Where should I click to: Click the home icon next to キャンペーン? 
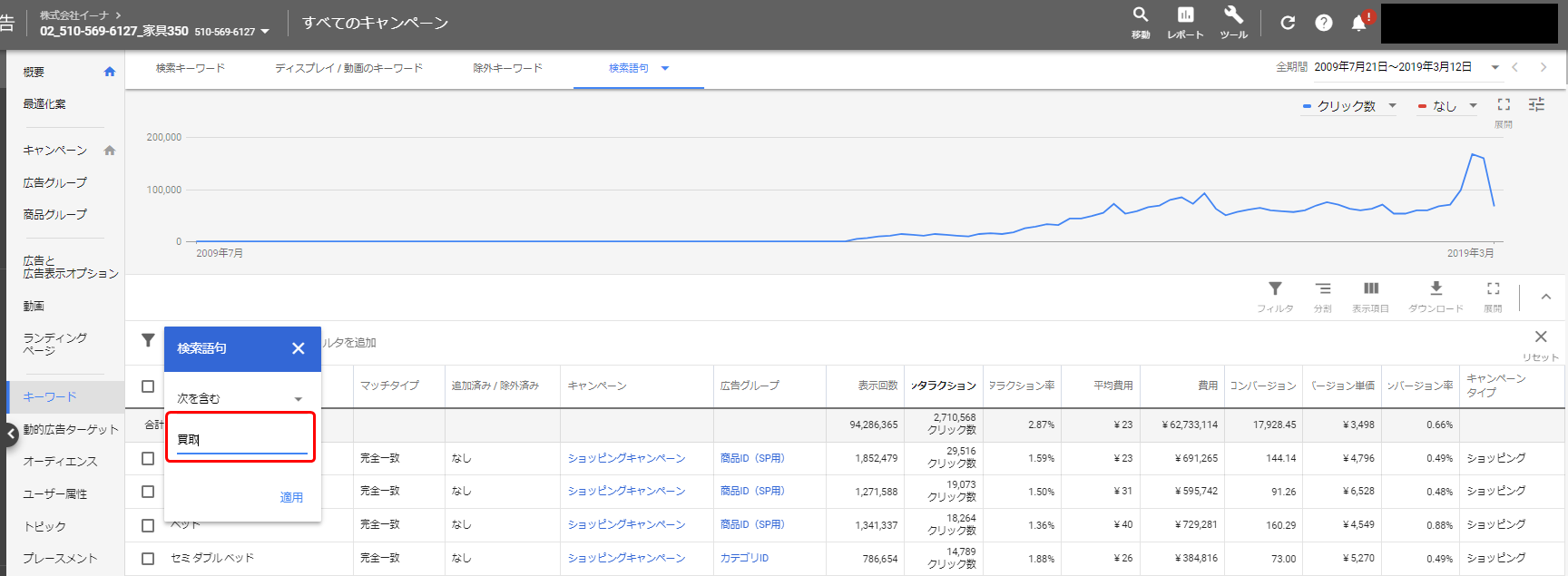point(110,151)
